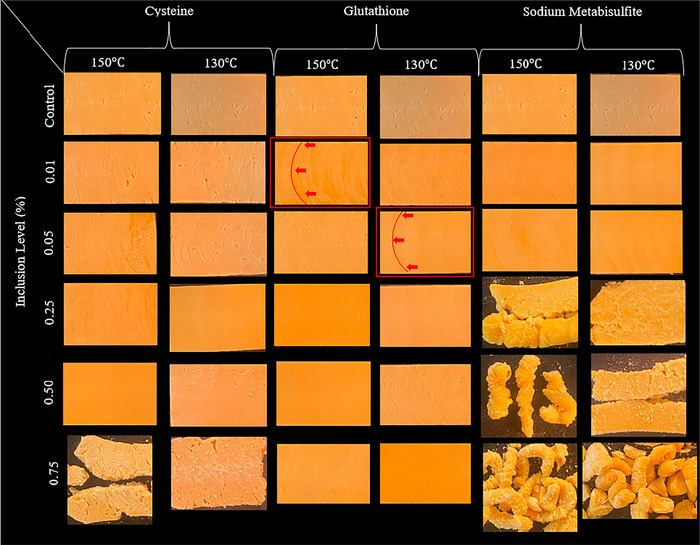Image resolution: width=700 pixels, height=545 pixels.
Task: Select the Glutathione 130°C Control sample image
Action: tap(425, 107)
